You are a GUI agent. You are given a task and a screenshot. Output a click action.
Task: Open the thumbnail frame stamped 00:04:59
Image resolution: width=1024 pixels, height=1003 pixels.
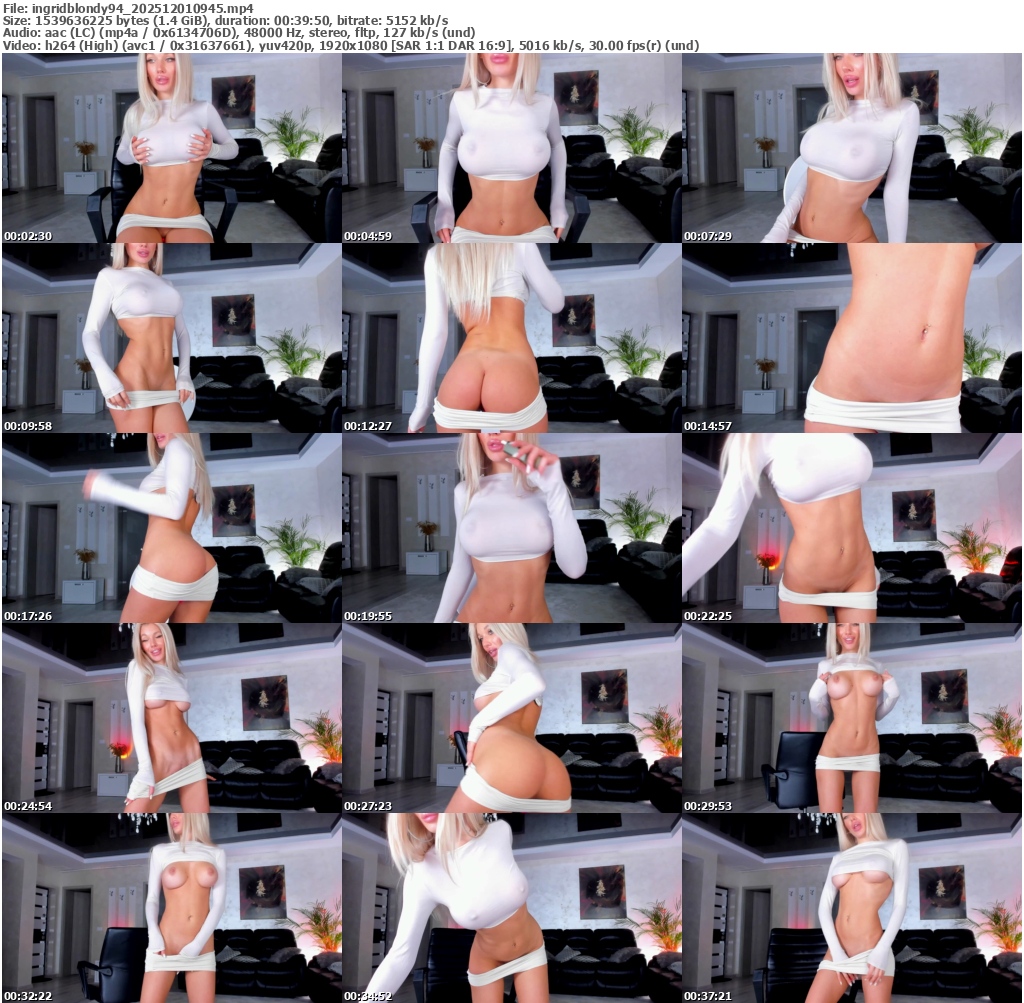(x=512, y=148)
